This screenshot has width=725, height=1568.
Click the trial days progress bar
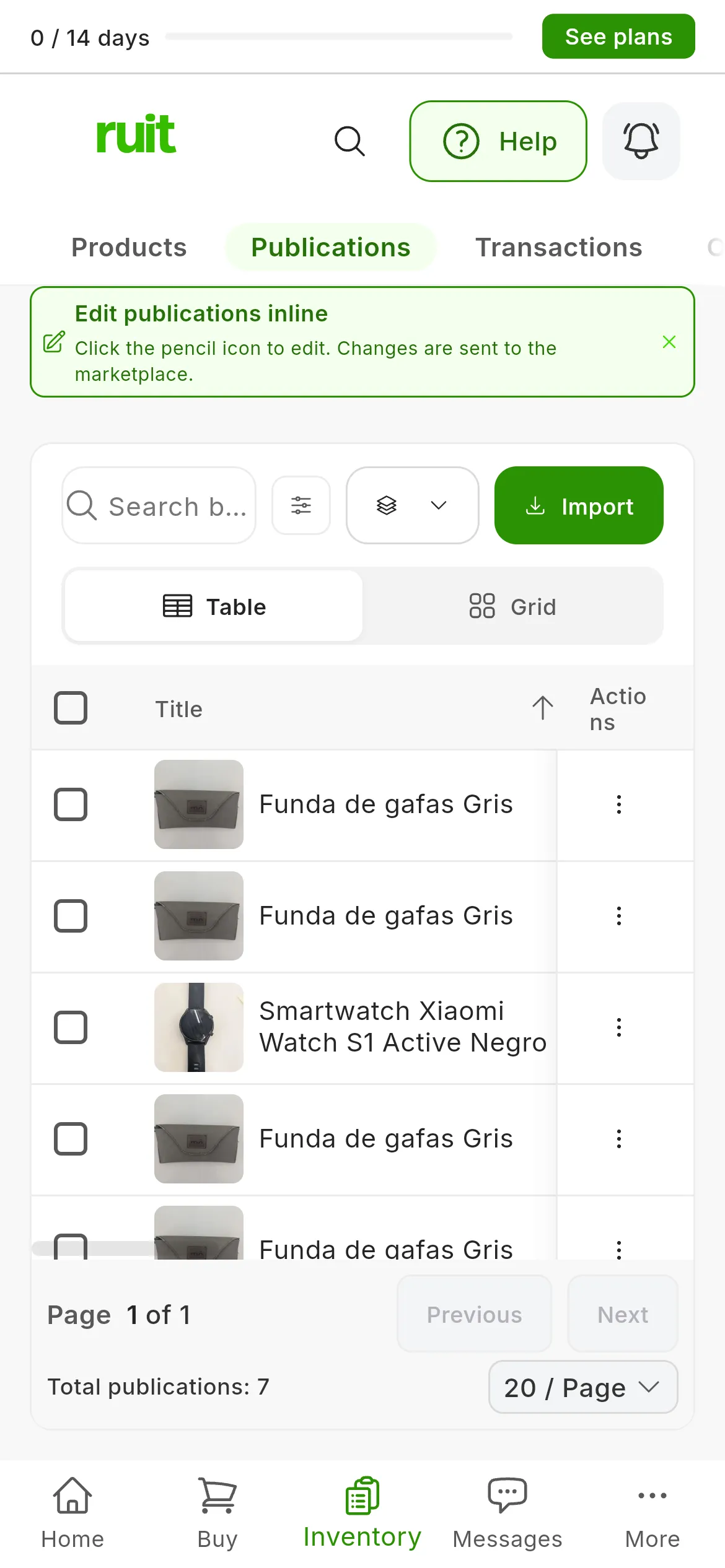click(x=339, y=37)
